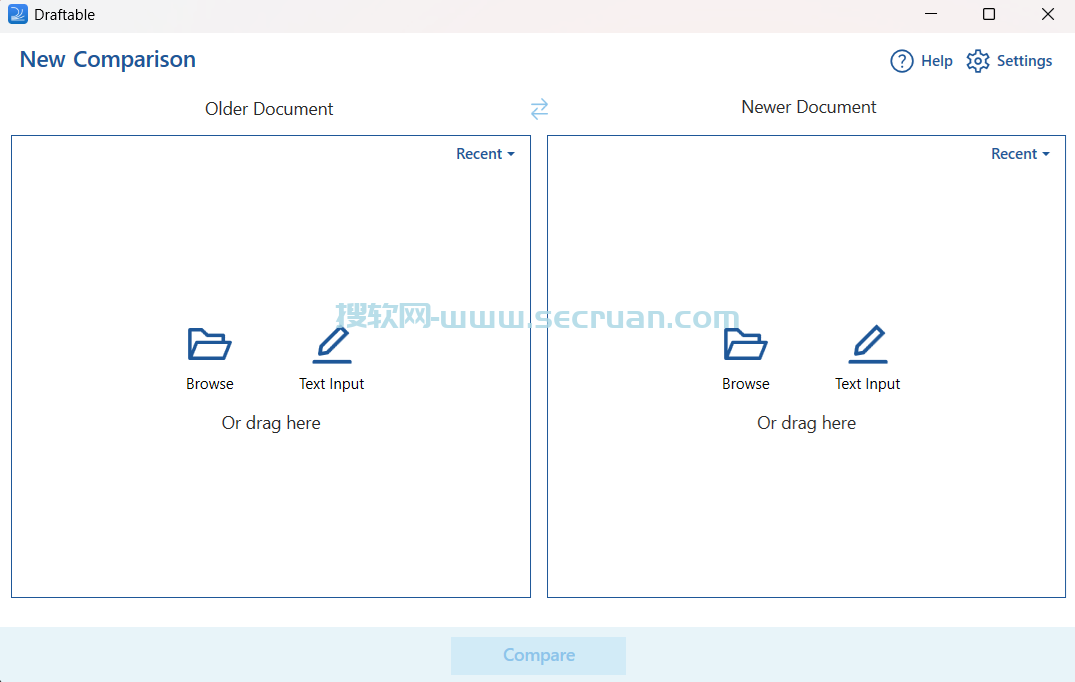
Task: Click "Or drag here" in Newer Document panel
Action: pos(806,423)
